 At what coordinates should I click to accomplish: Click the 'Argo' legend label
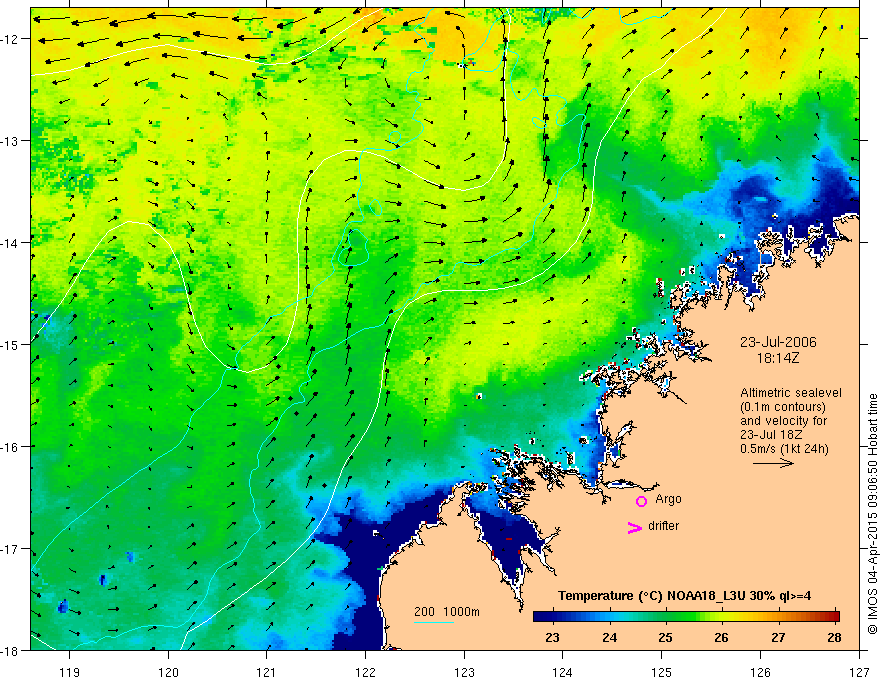[668, 499]
